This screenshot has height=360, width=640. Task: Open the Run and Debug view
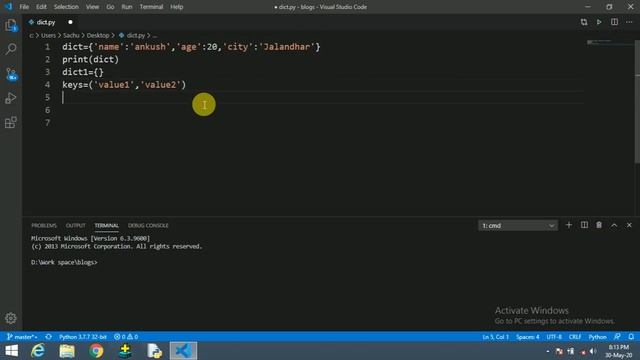(x=11, y=98)
